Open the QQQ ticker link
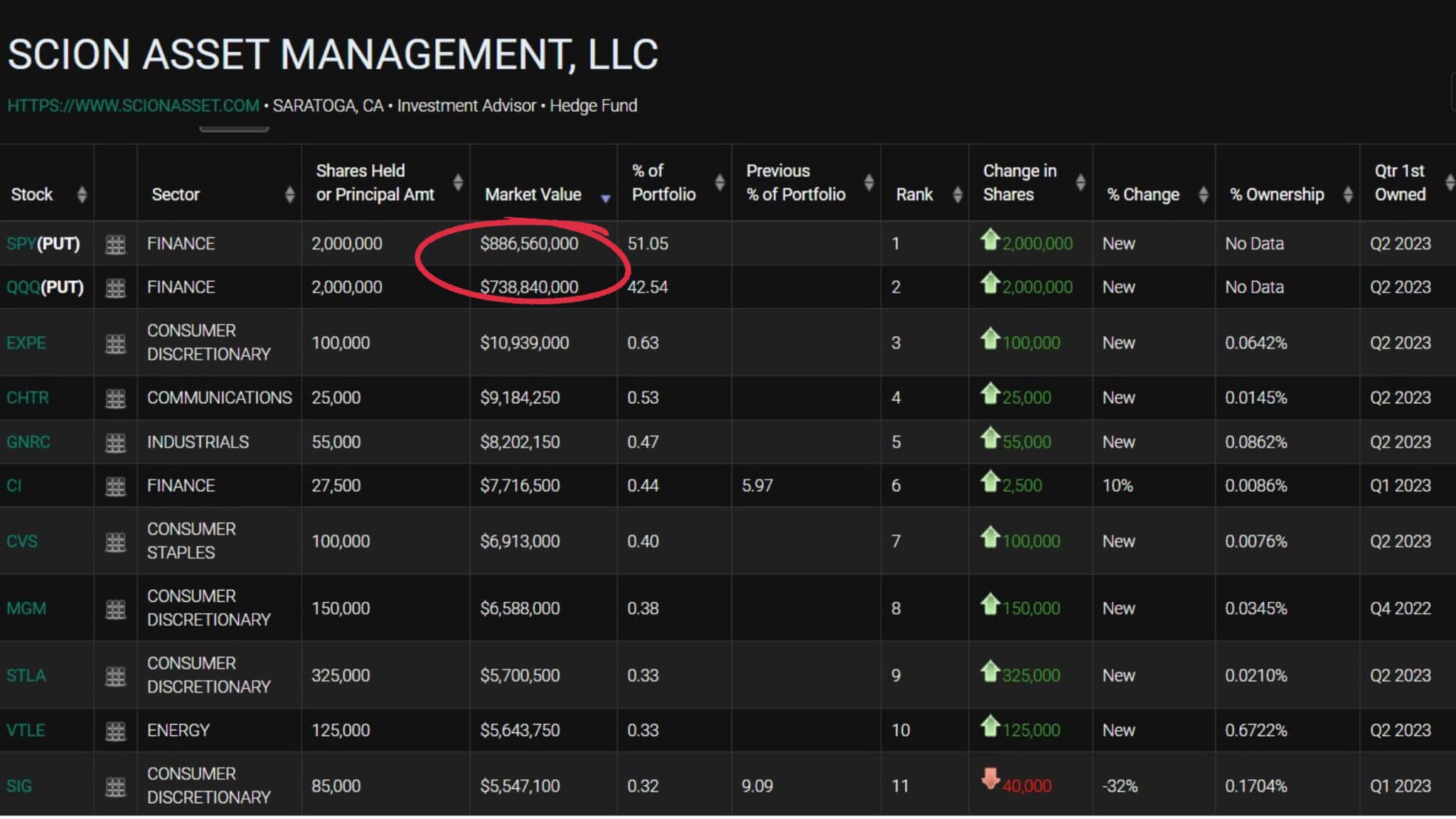Image resolution: width=1456 pixels, height=819 pixels. pyautogui.click(x=23, y=287)
